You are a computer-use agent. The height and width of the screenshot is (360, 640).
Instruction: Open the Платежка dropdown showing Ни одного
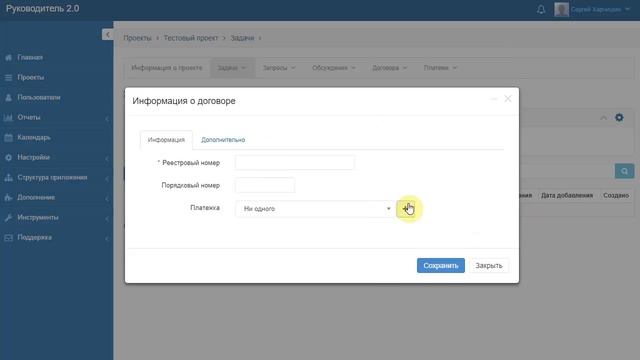pyautogui.click(x=314, y=209)
